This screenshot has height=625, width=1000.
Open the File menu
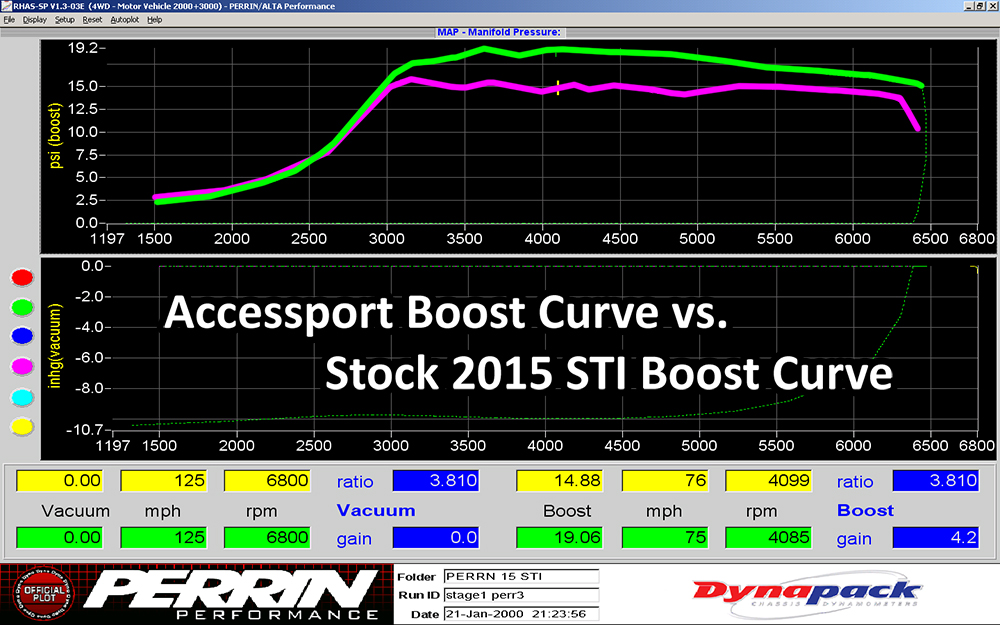pos(9,20)
